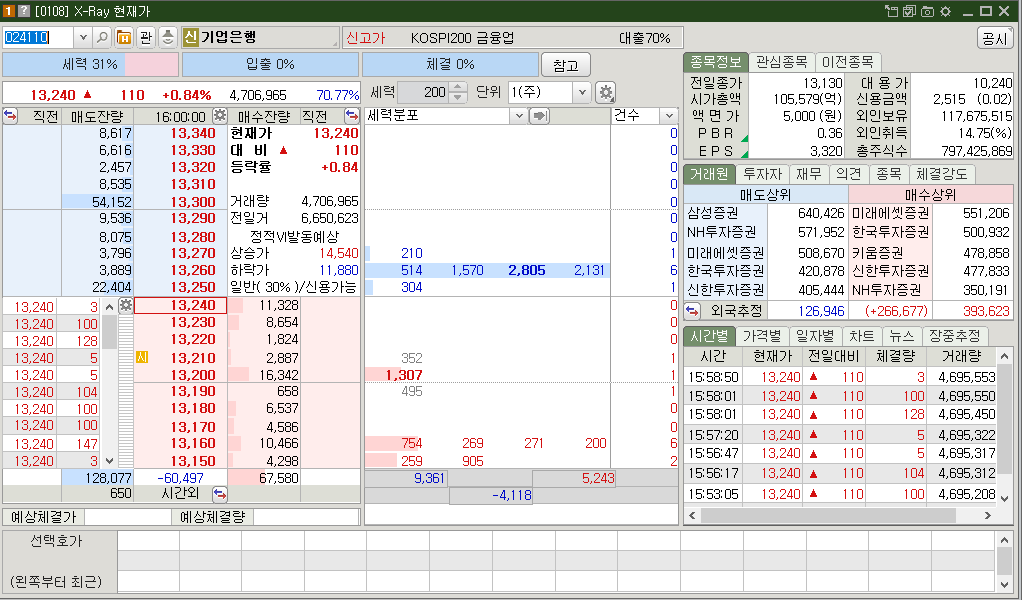Click the sort icon next to the 관 button
Image resolution: width=1022 pixels, height=600 pixels.
(x=165, y=39)
